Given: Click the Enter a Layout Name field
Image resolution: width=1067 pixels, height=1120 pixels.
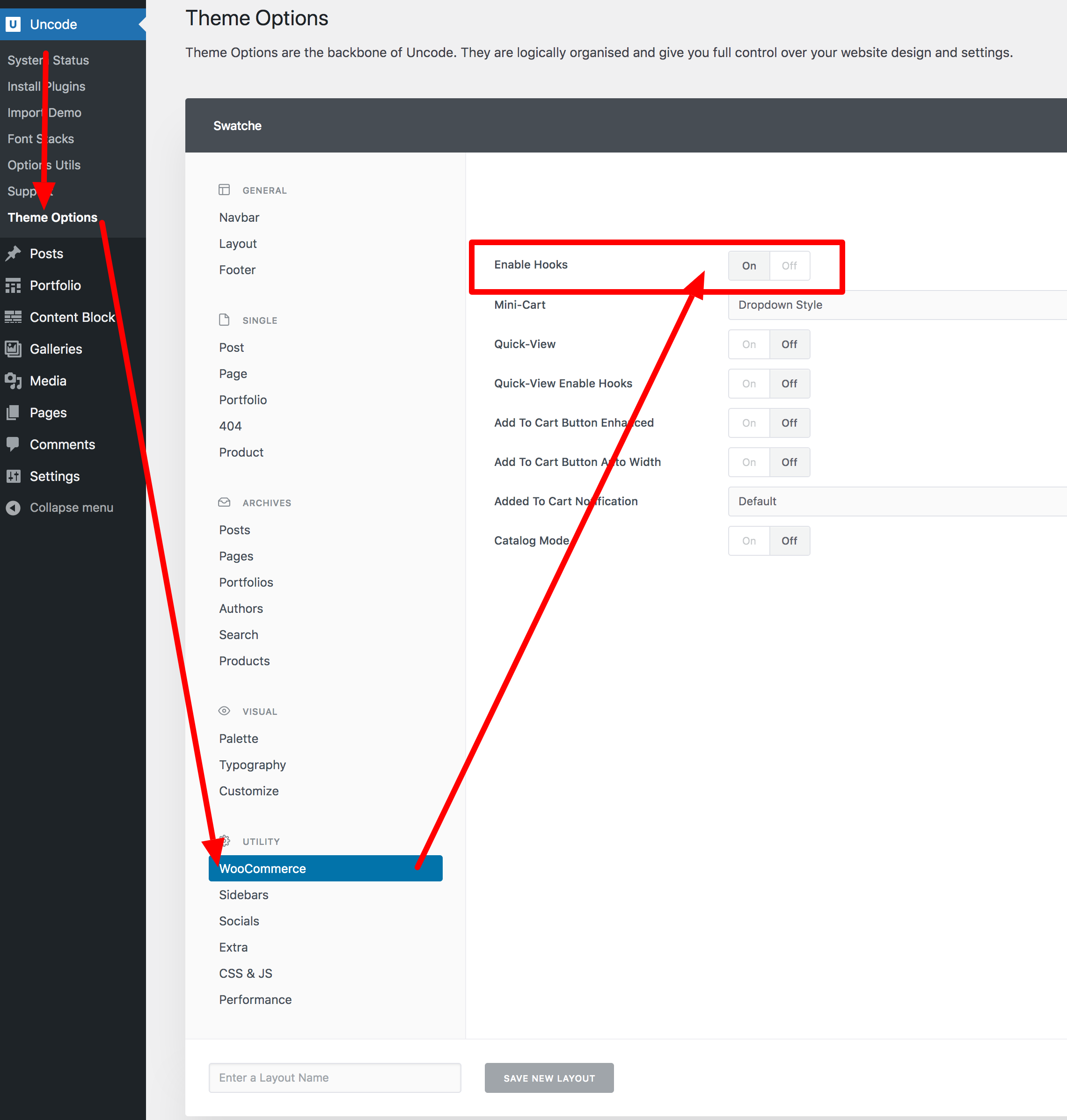Looking at the screenshot, I should click(x=335, y=1077).
